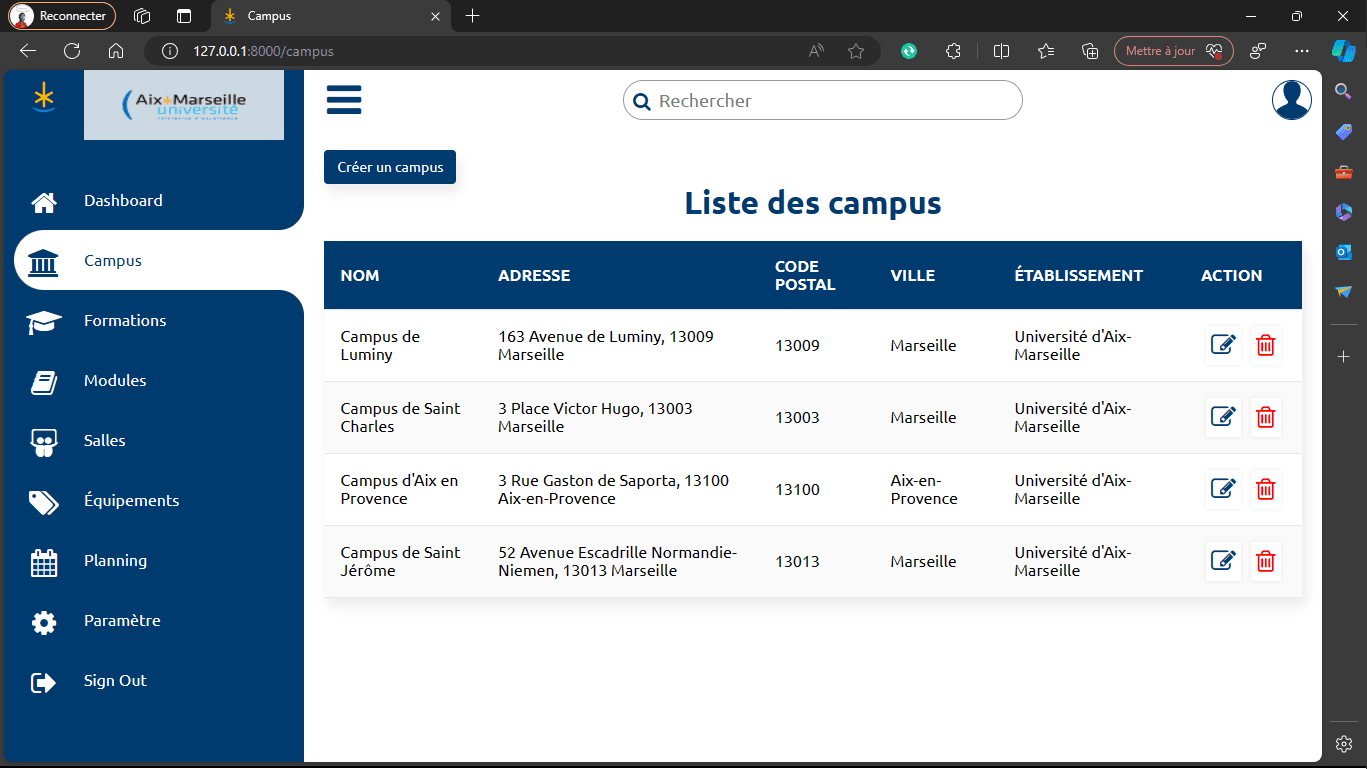Click the Créer un campus button
Screen dimensions: 1367x769
[x=390, y=167]
